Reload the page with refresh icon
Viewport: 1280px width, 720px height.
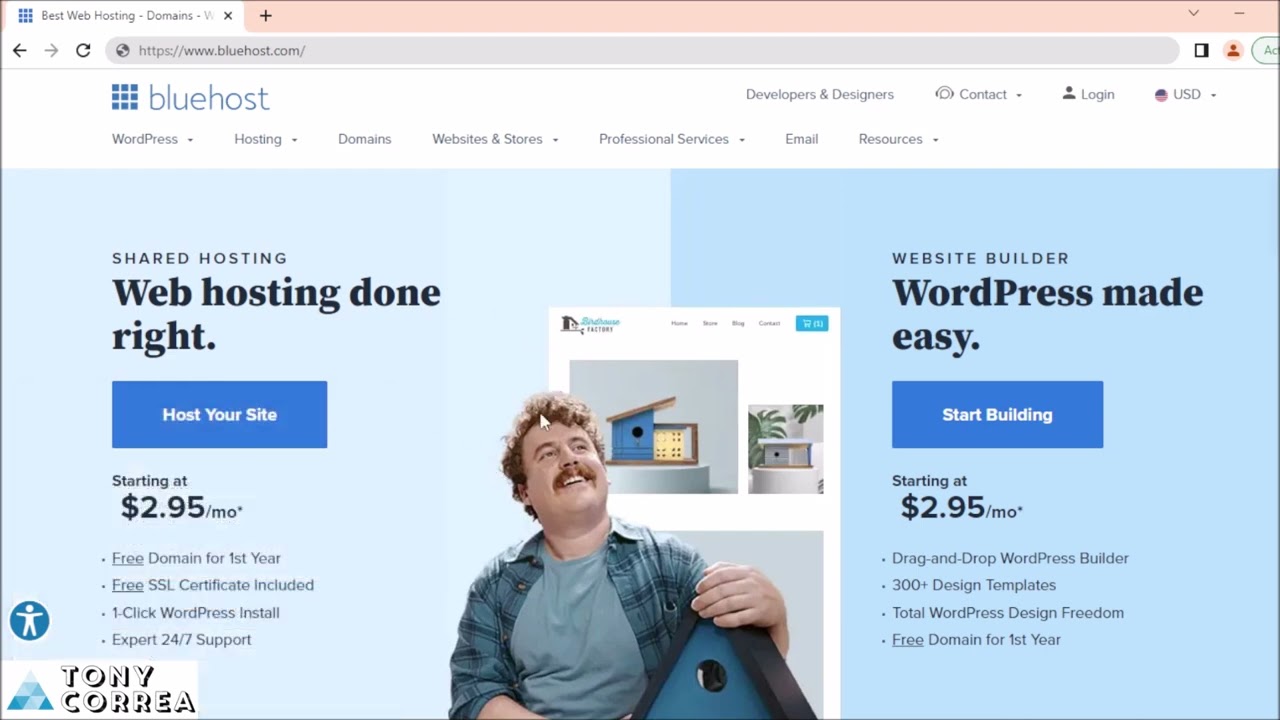click(83, 50)
